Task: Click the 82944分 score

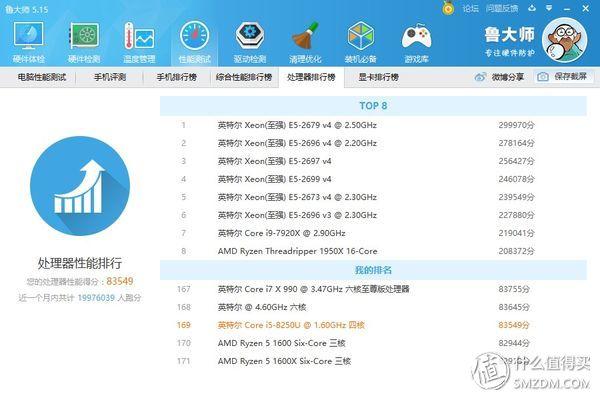Action: pos(514,343)
